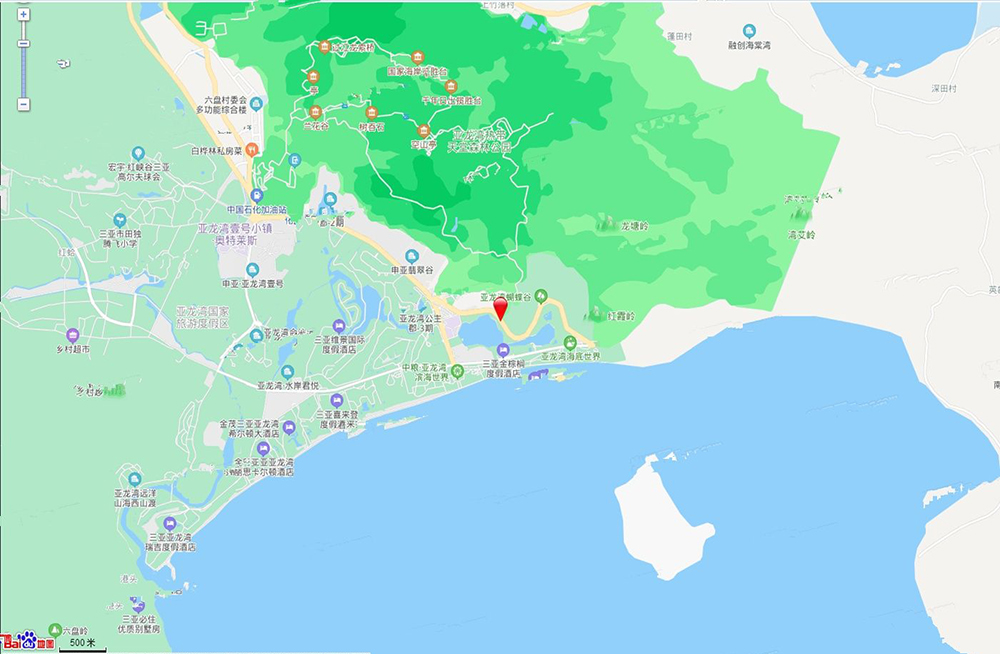
Task: Select the 白桦林私房菜 restaurant icon
Action: click(x=252, y=150)
